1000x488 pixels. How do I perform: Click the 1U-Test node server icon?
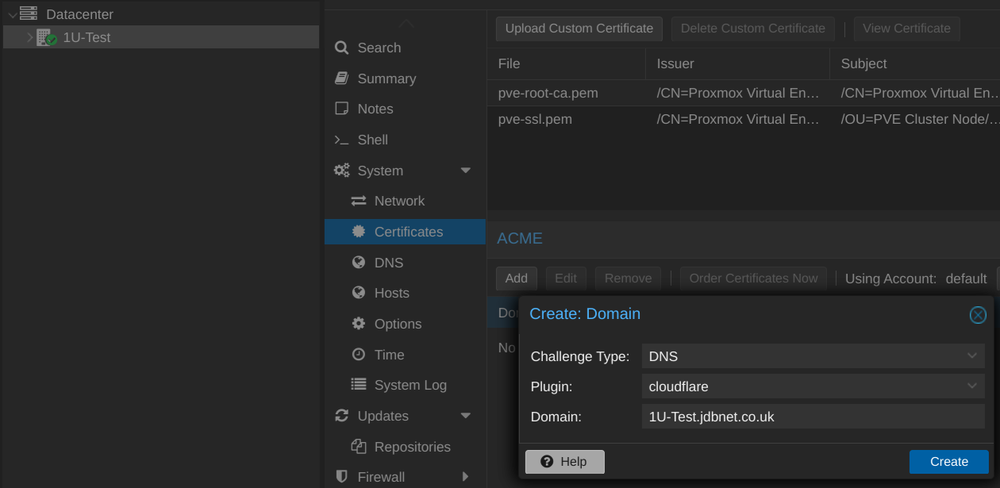pos(46,38)
